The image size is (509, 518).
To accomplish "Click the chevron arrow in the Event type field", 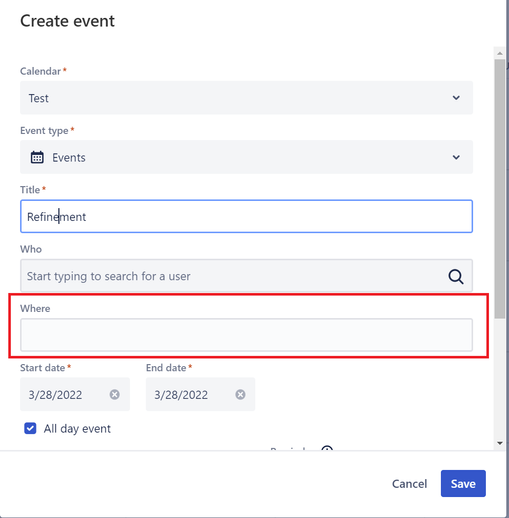I will point(456,157).
